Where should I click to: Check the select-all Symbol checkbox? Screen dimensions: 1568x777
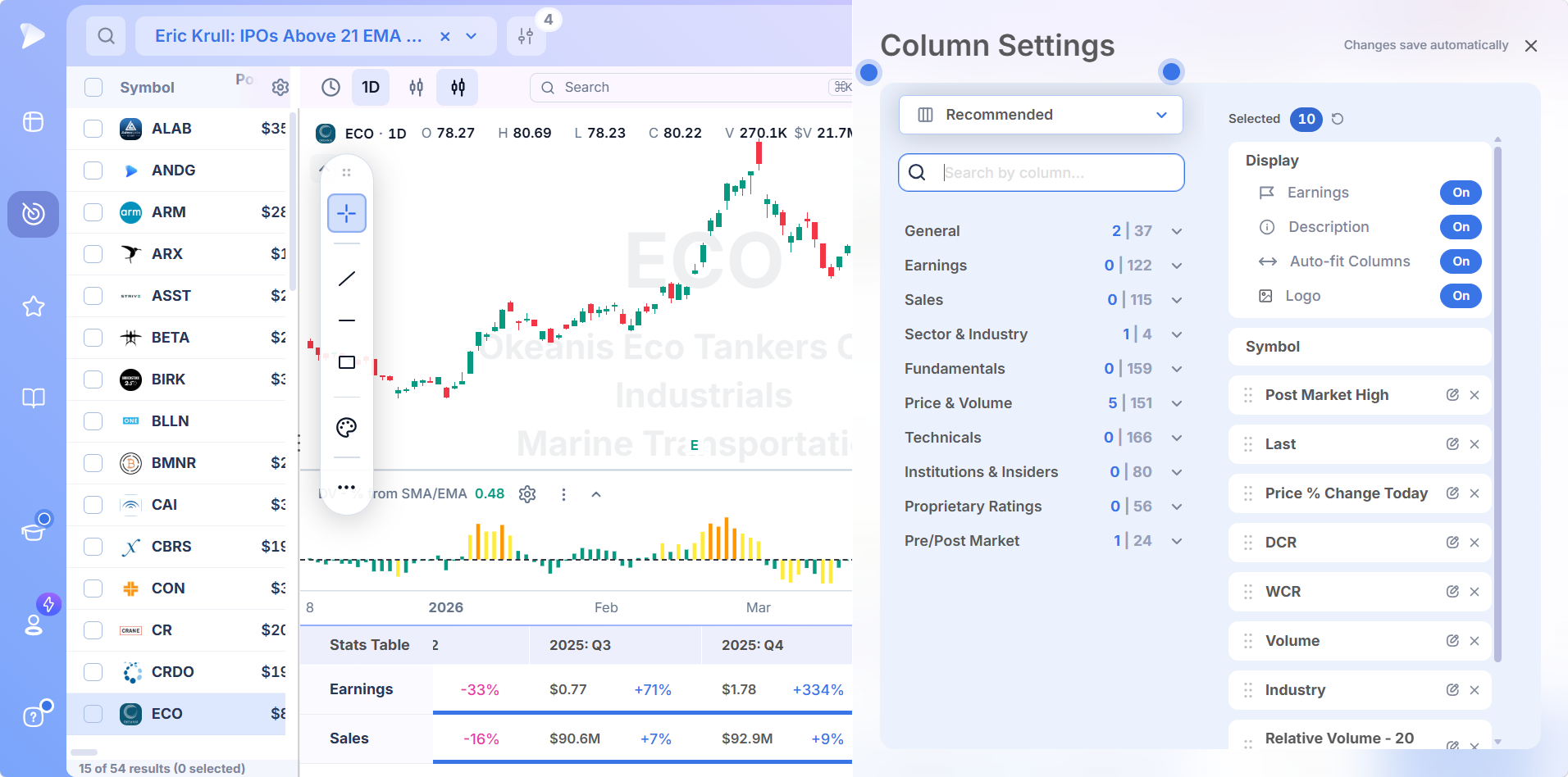93,88
